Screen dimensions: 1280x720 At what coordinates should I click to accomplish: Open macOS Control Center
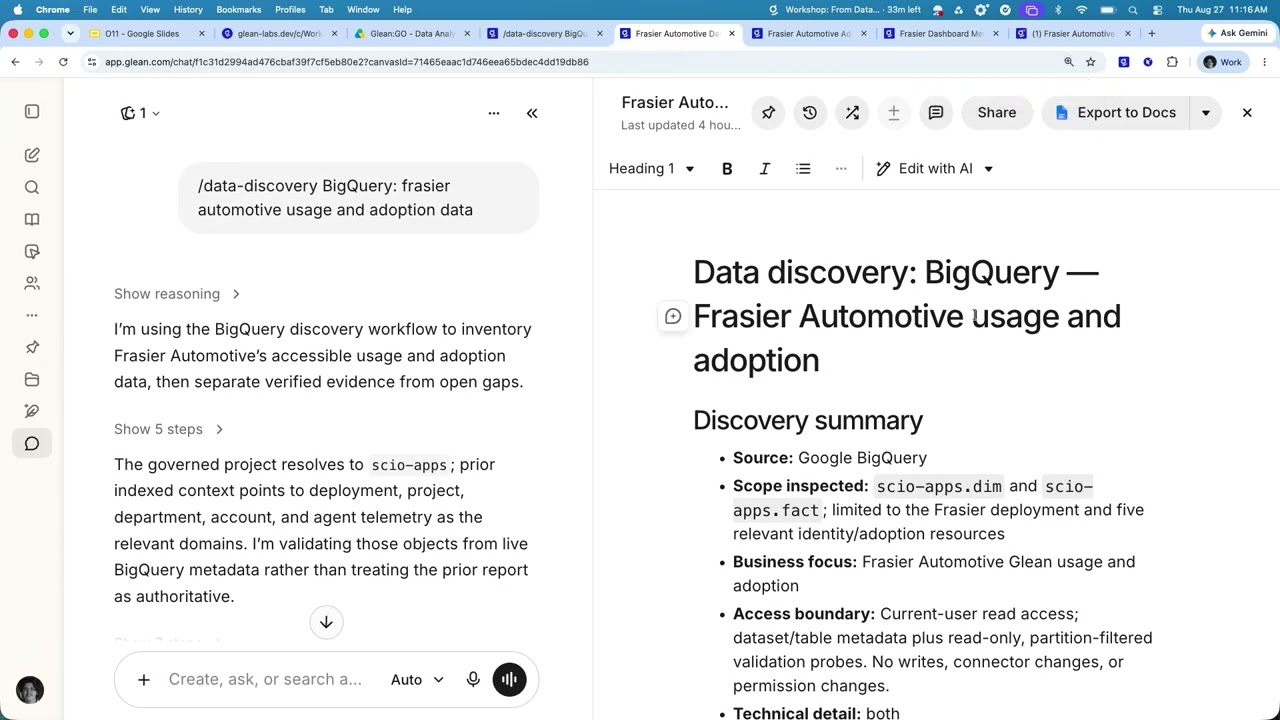[1158, 10]
